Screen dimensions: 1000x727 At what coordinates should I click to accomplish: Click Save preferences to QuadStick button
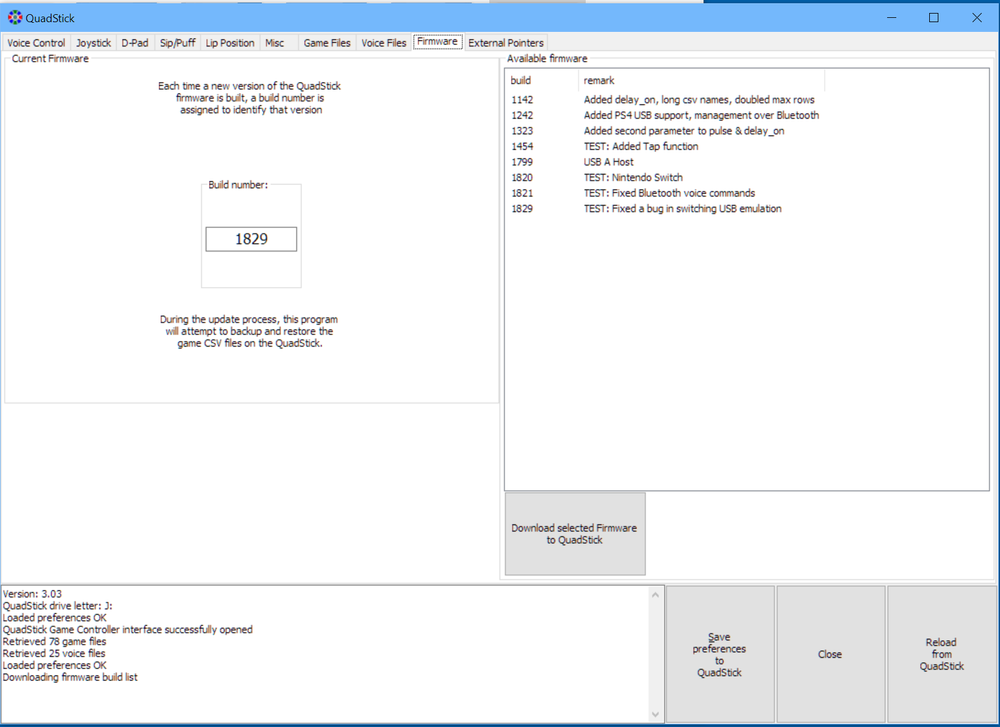719,654
